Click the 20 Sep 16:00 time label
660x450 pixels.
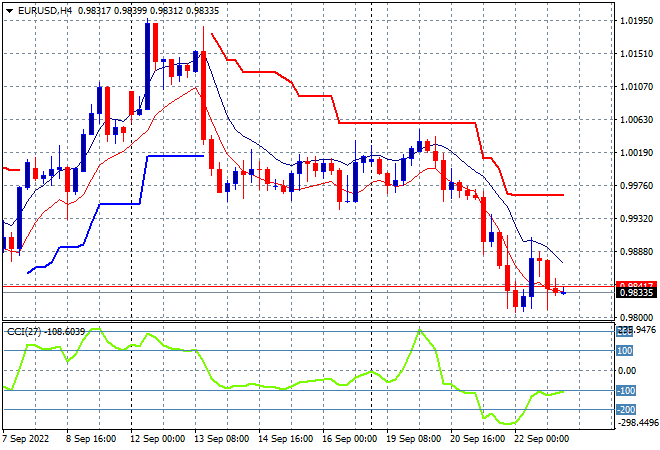coord(477,439)
